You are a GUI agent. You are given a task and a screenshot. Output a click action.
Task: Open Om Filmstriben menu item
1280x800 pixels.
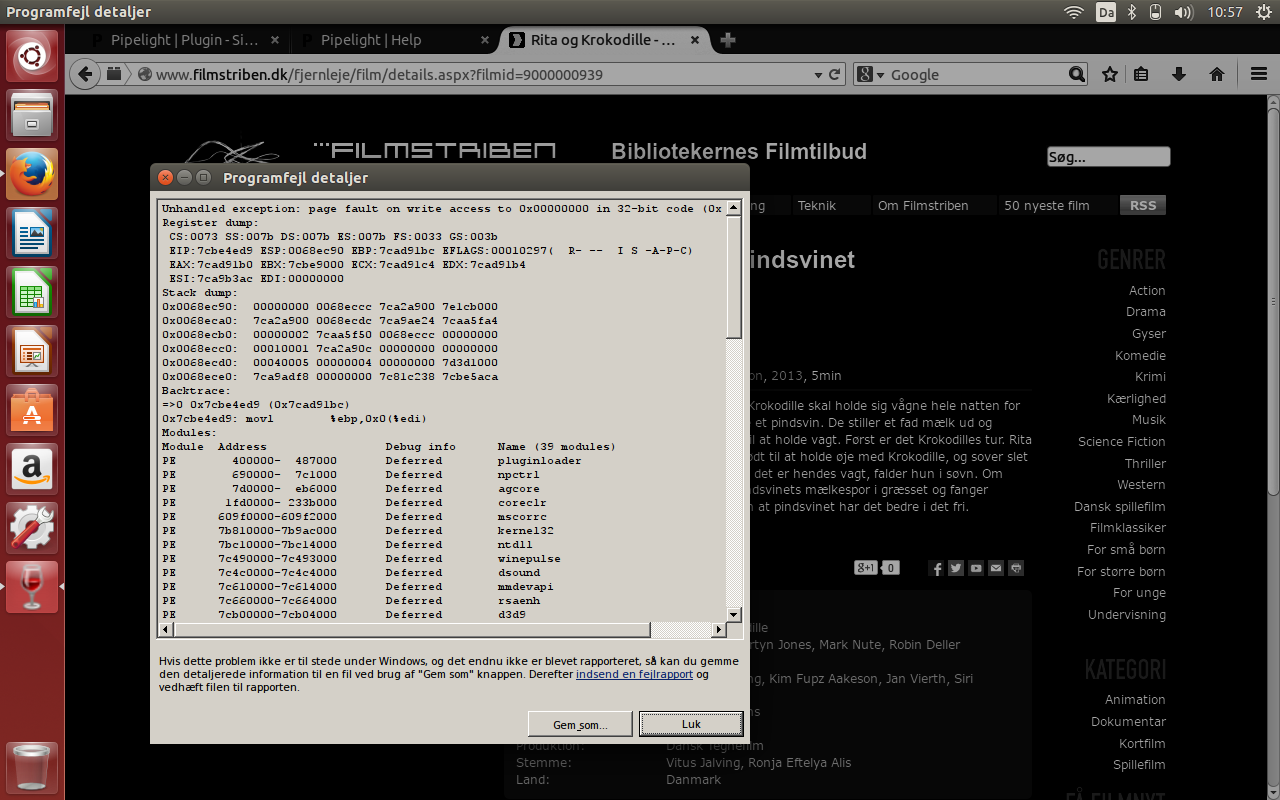[x=923, y=205]
